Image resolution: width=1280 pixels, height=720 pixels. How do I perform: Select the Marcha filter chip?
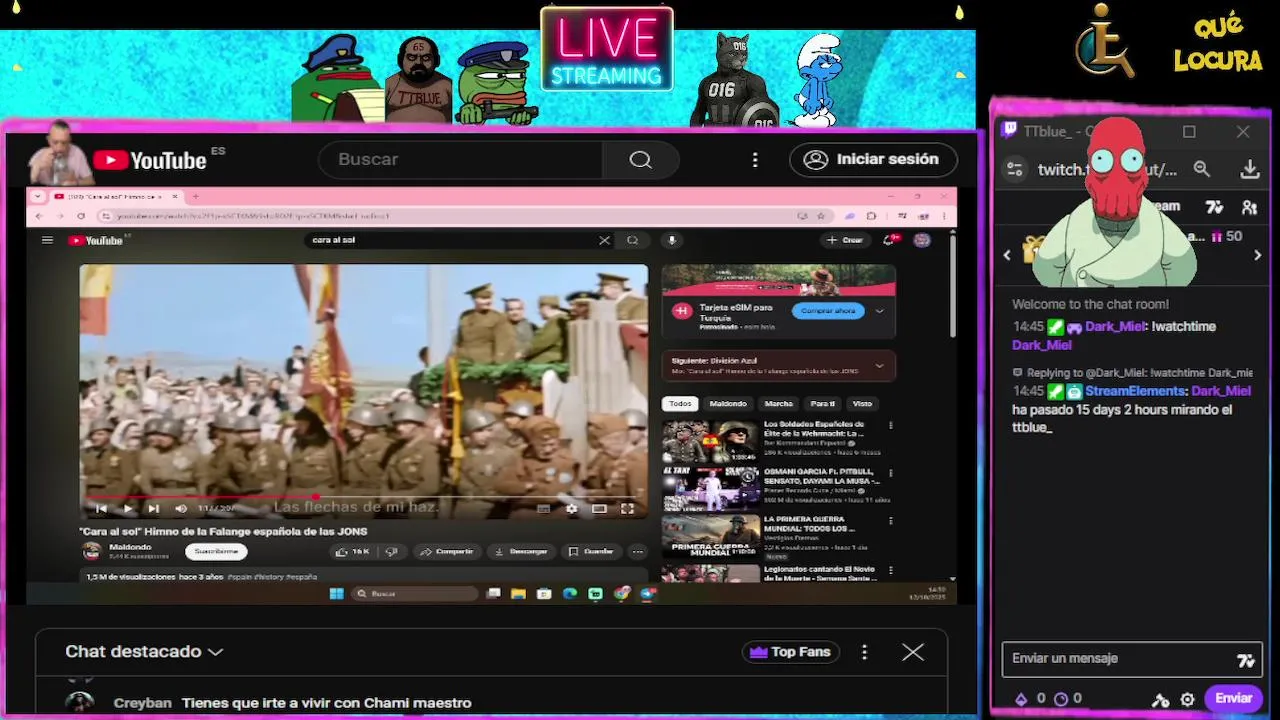click(778, 404)
